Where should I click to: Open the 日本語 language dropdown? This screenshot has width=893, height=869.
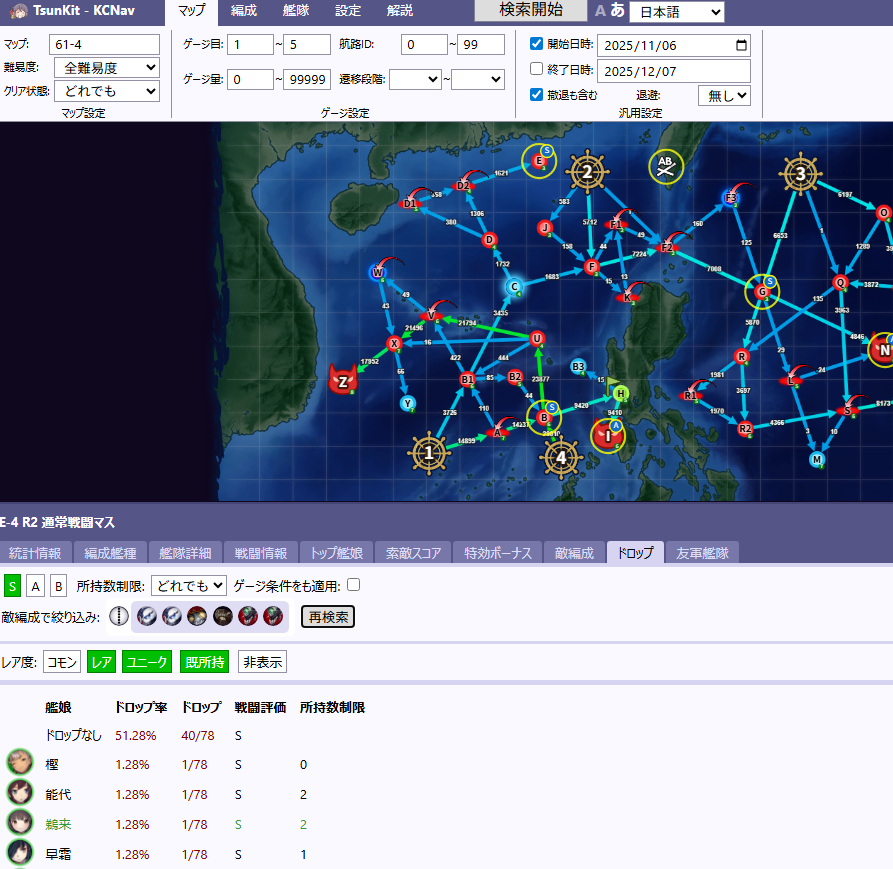pos(677,12)
